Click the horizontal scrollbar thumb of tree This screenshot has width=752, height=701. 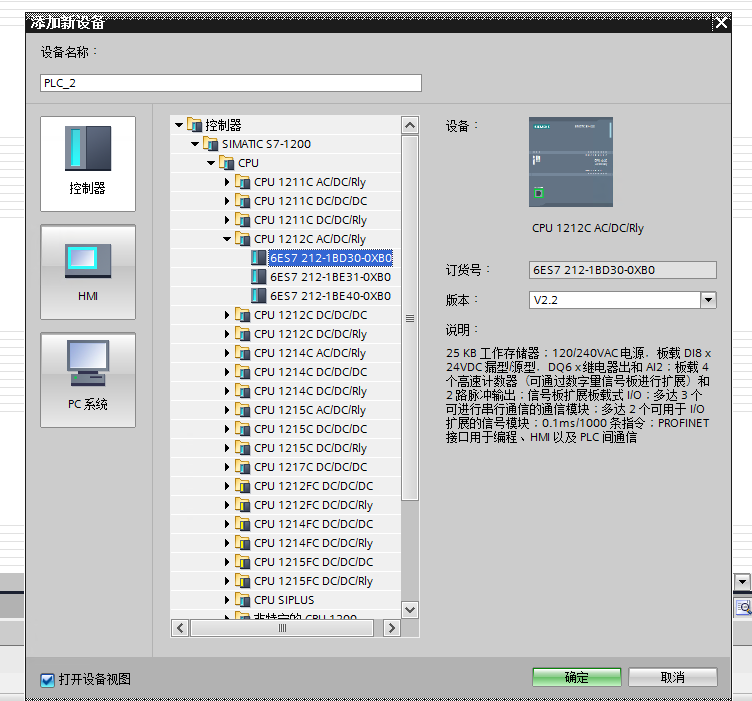282,628
